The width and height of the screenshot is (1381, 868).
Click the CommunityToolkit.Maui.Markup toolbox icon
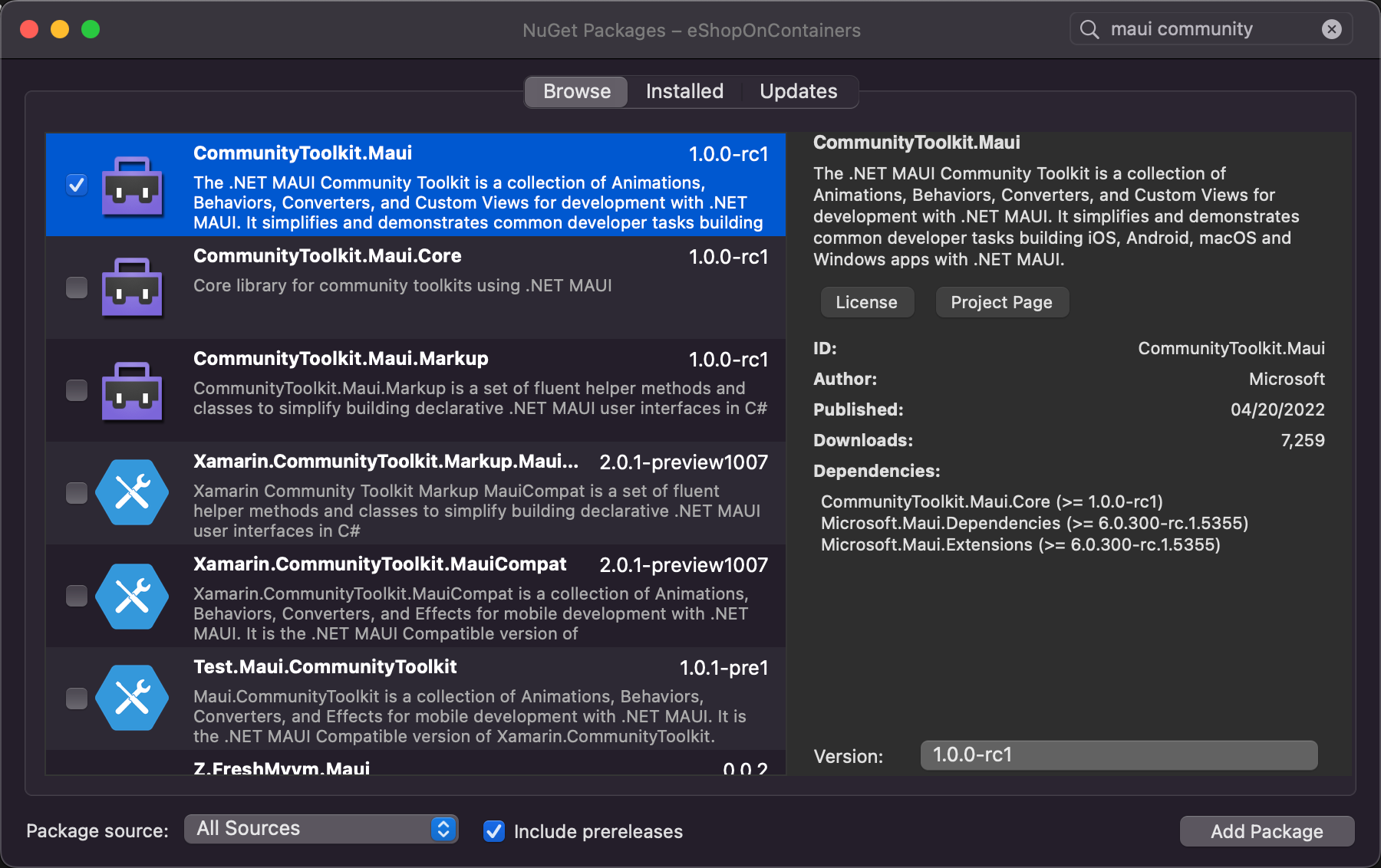tap(133, 390)
